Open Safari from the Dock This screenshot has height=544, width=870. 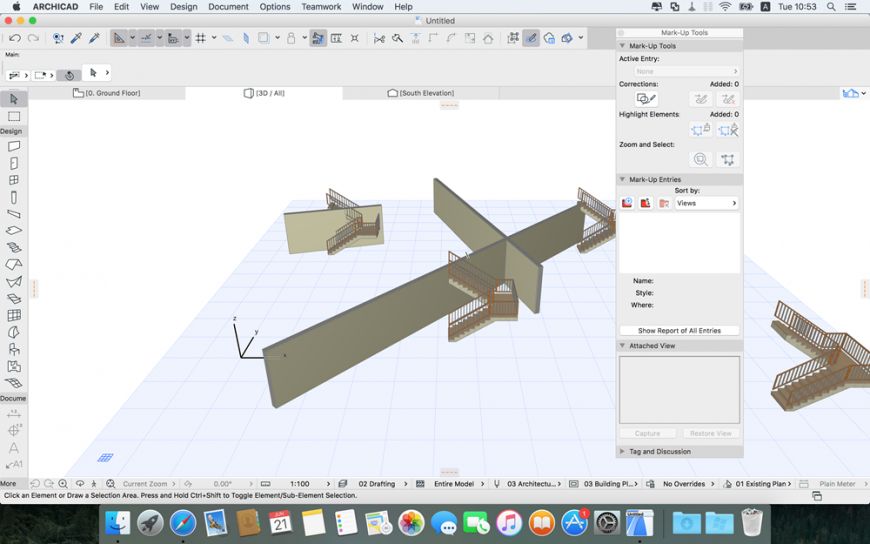pos(183,523)
